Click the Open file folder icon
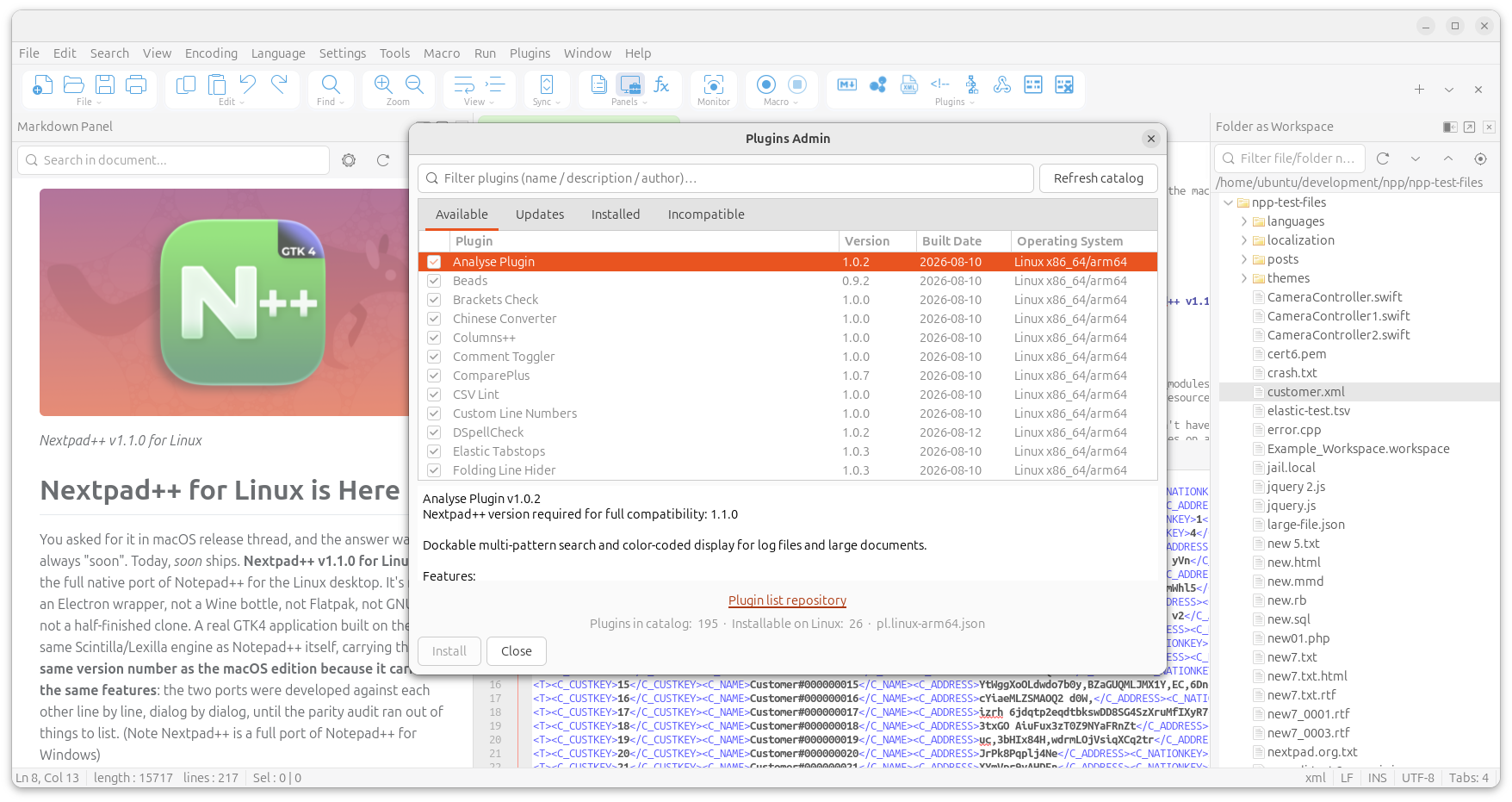This screenshot has height=802, width=1512. click(74, 84)
